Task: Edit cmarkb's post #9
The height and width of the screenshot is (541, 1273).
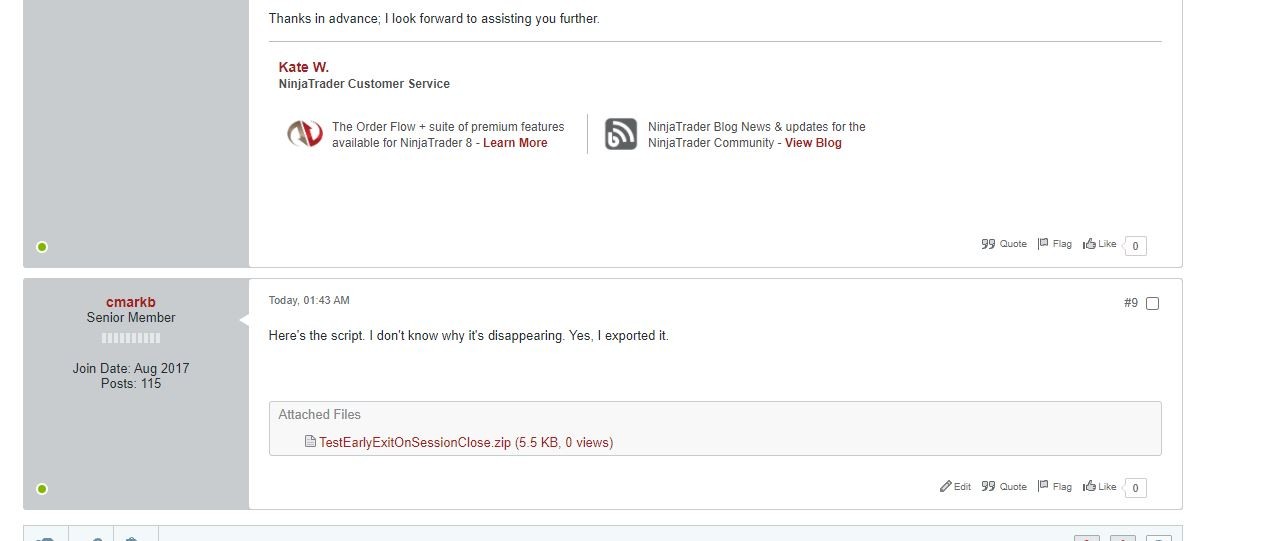Action: [x=955, y=487]
